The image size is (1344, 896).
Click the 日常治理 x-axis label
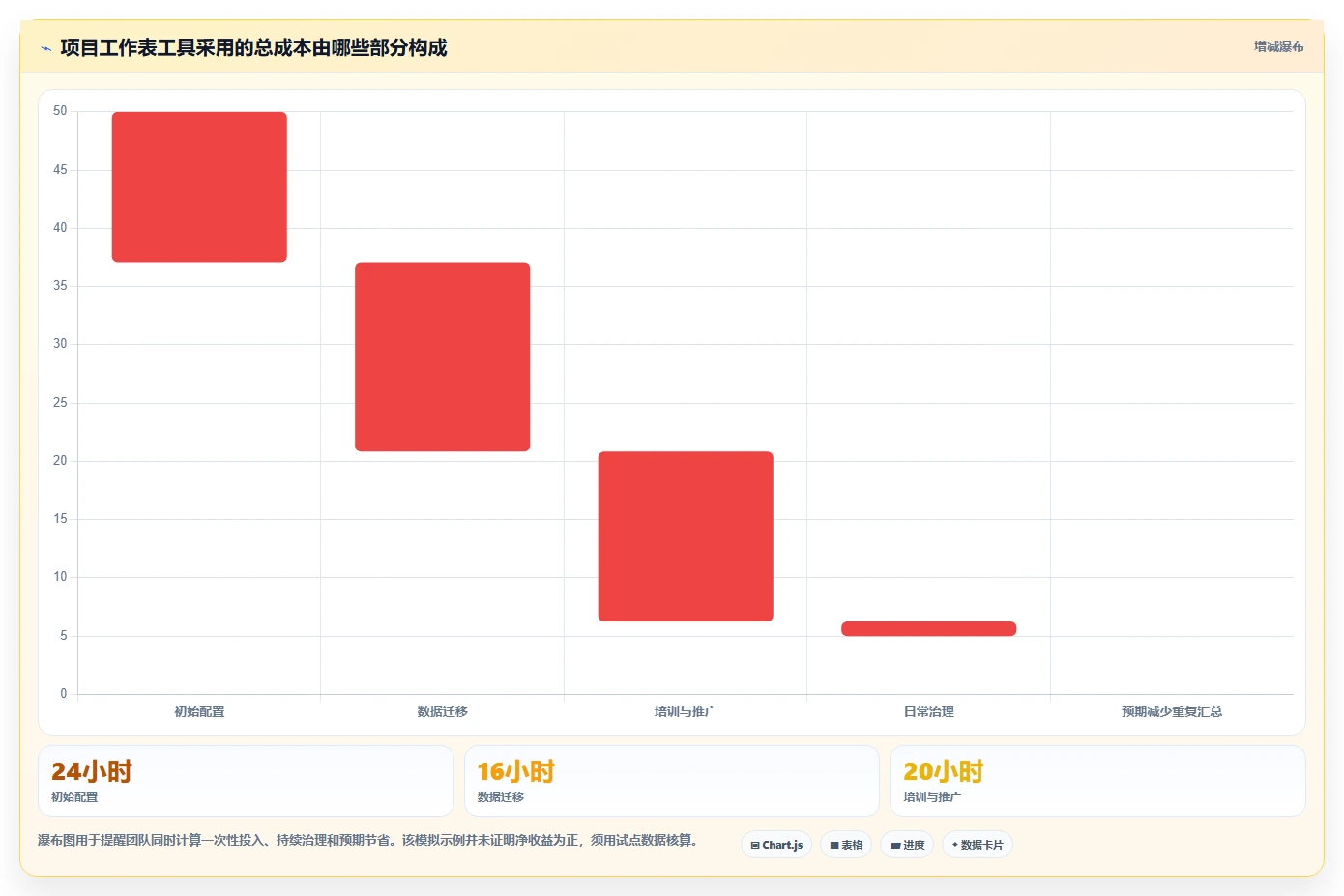(928, 711)
